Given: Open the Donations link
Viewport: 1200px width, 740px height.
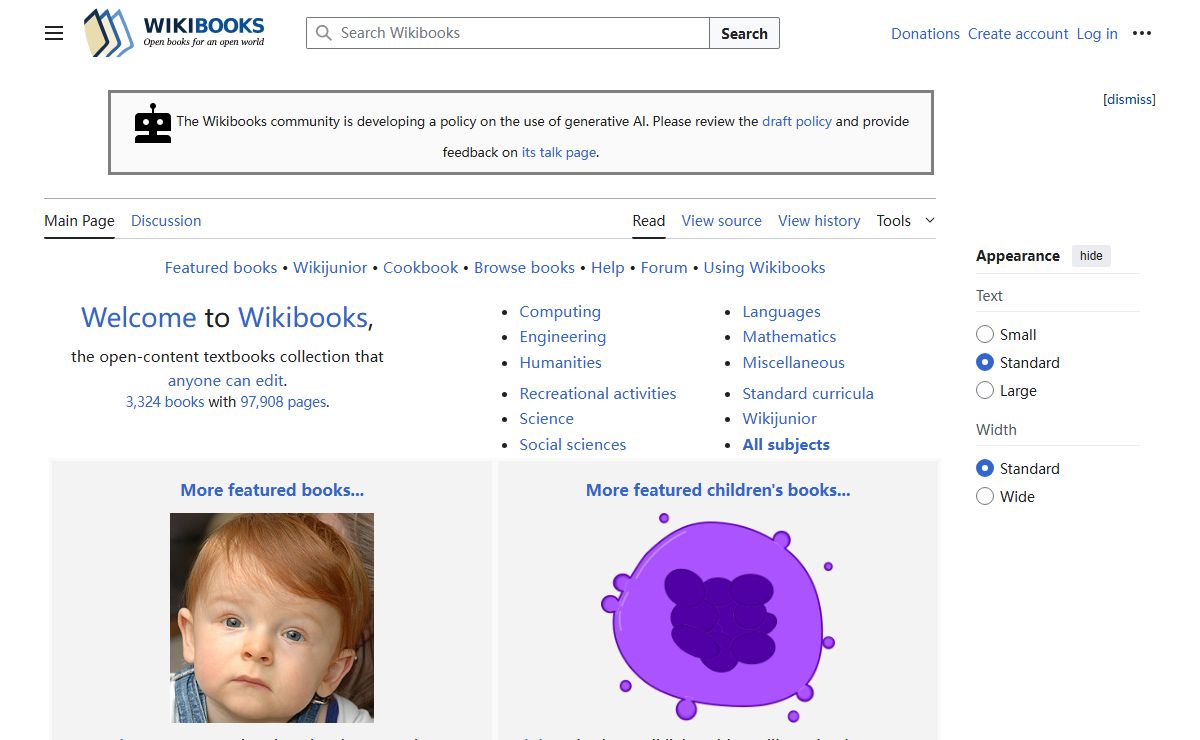Looking at the screenshot, I should 925,34.
